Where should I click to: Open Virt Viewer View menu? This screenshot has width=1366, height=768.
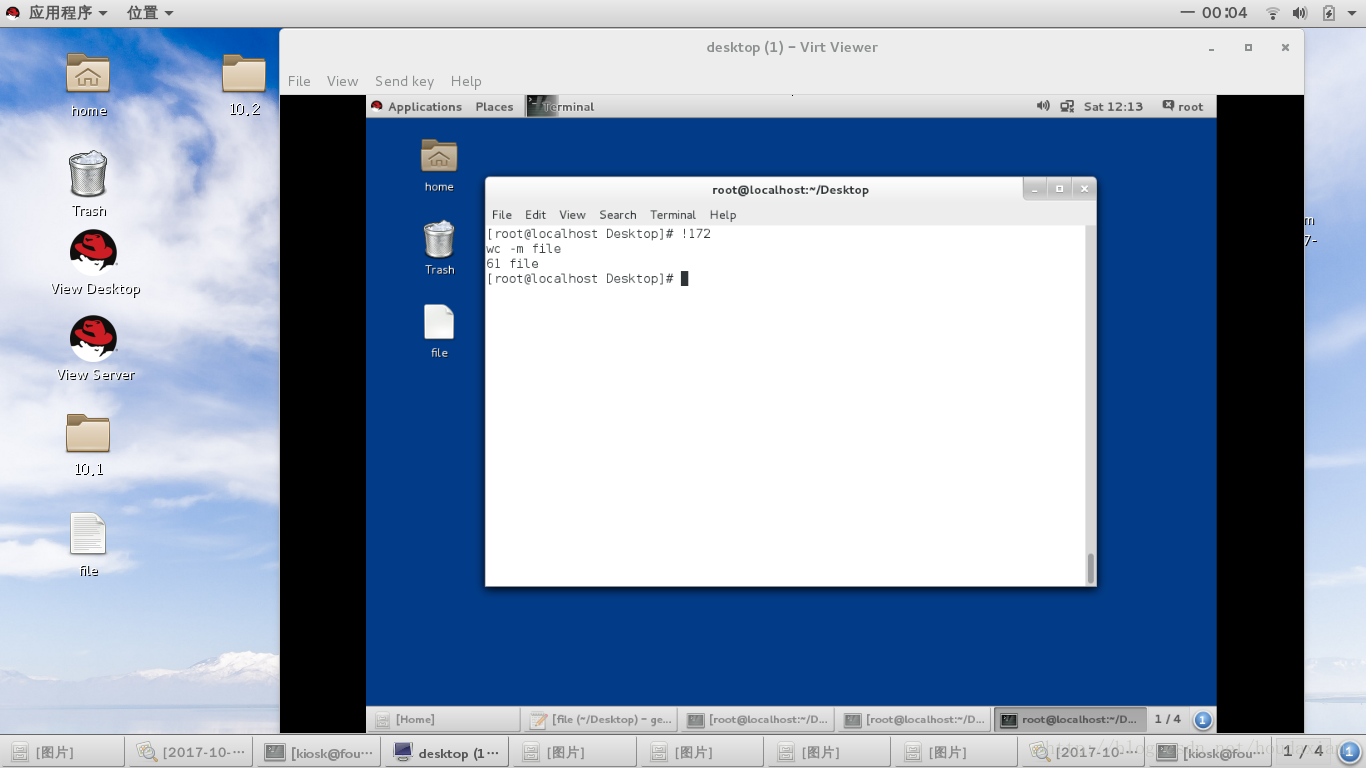[x=342, y=81]
